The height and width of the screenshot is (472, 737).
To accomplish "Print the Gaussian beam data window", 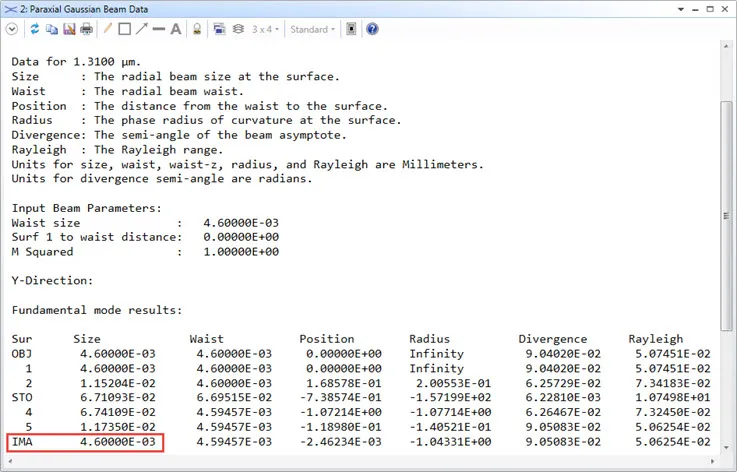I will [86, 29].
